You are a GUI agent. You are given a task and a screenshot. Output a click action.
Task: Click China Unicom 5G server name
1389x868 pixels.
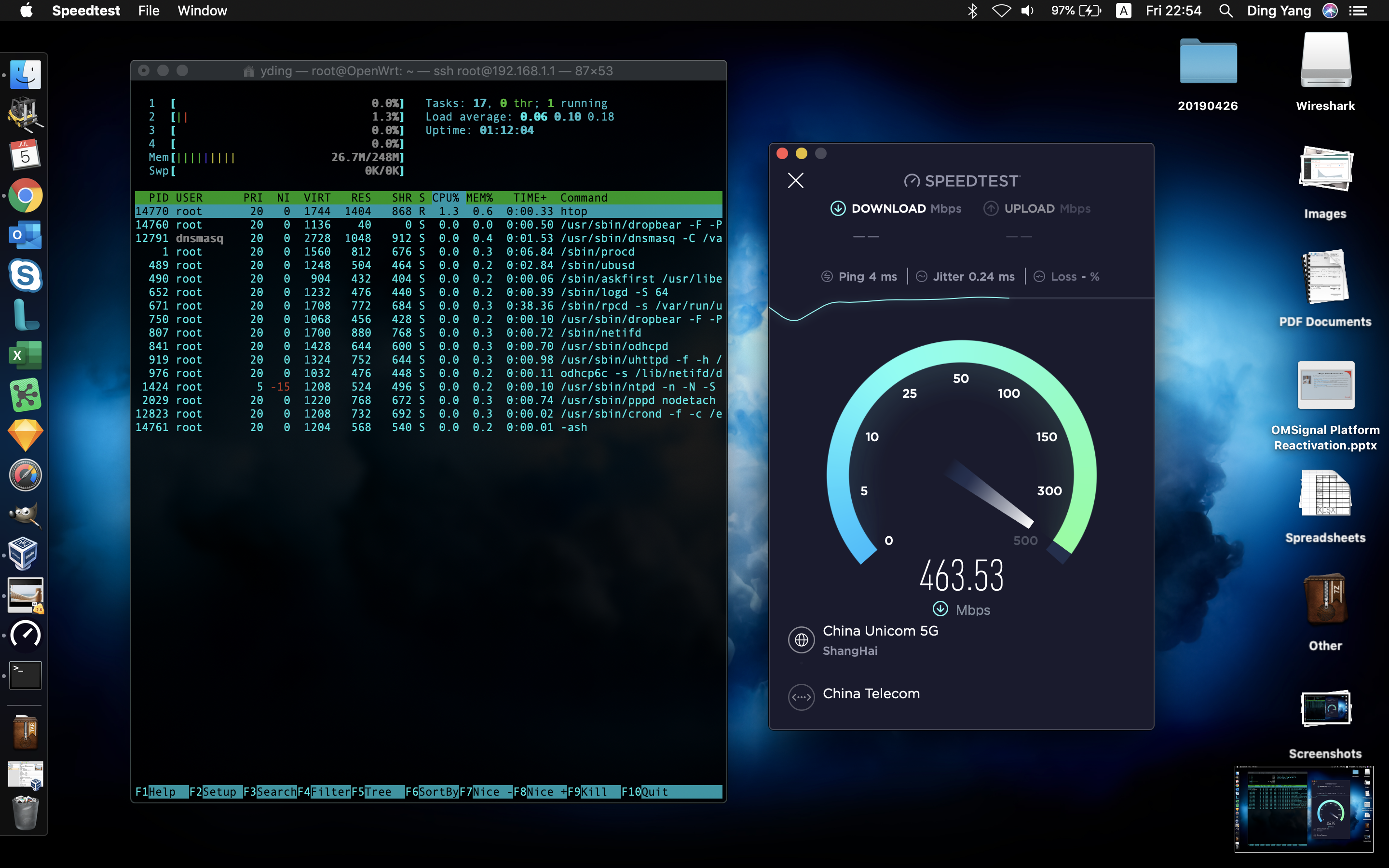pos(881,631)
